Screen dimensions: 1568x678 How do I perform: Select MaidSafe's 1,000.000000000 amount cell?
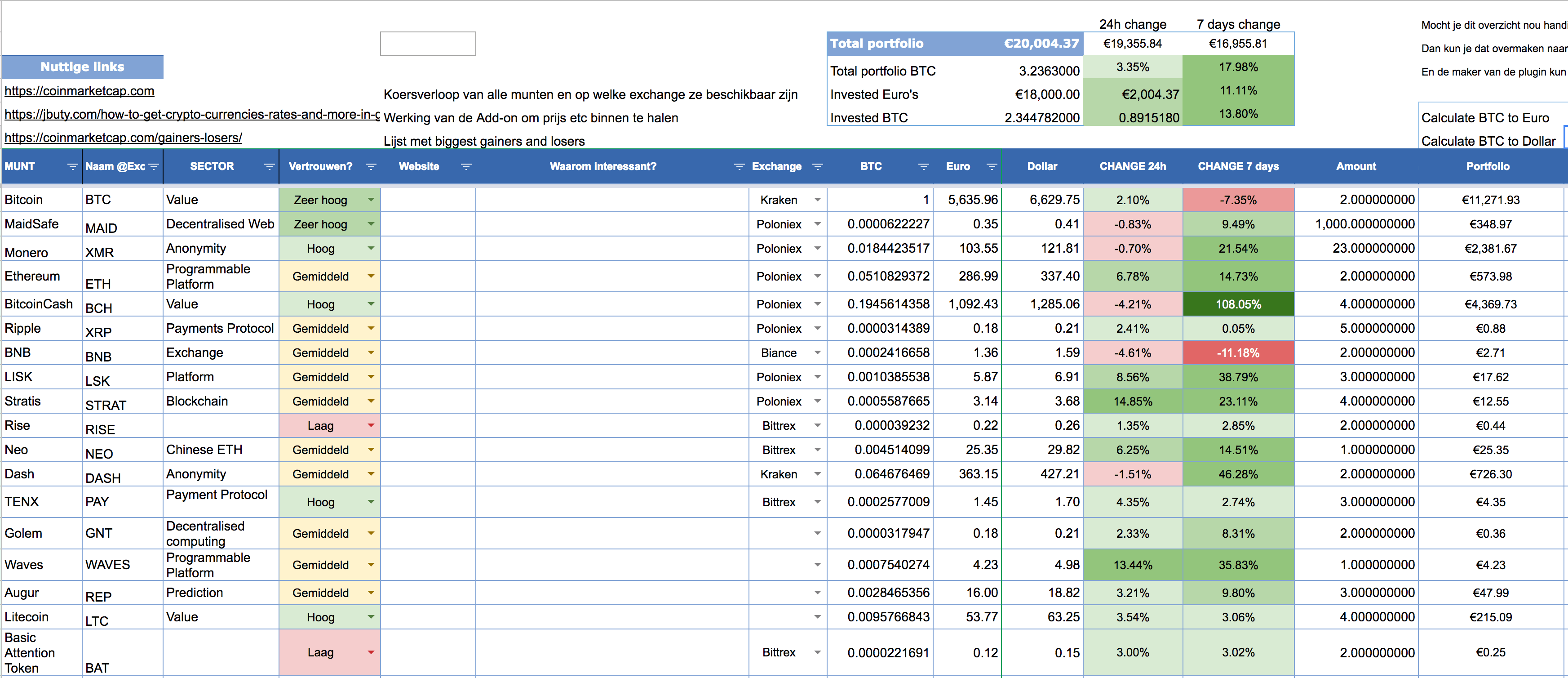(1355, 224)
